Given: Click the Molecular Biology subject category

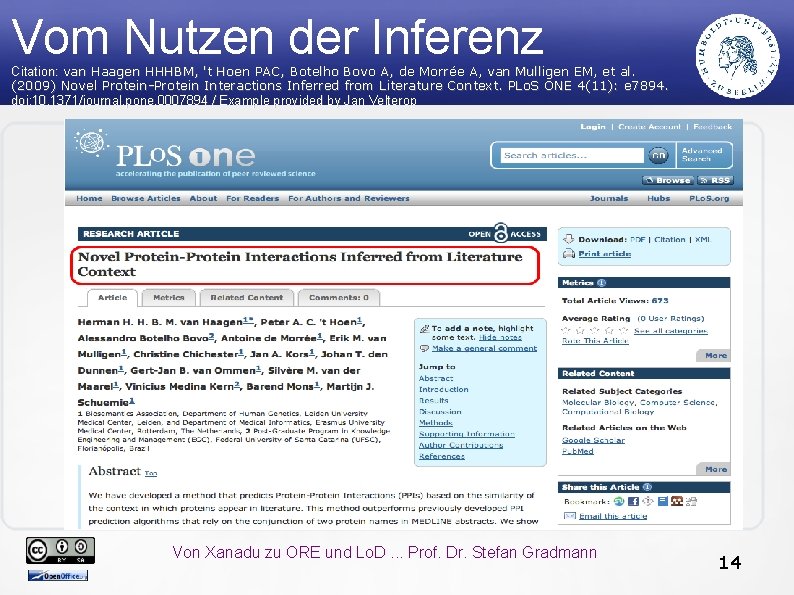Looking at the screenshot, I should (599, 403).
